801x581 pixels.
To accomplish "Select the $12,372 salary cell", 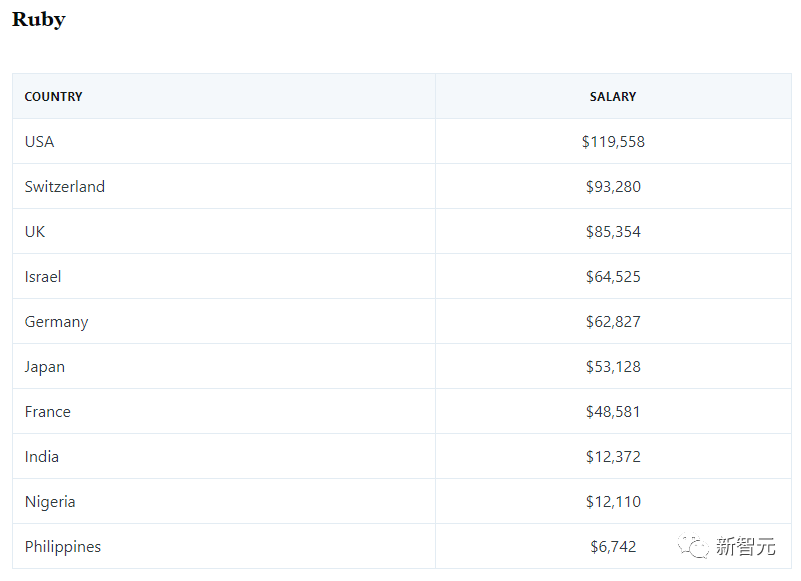I will (613, 457).
